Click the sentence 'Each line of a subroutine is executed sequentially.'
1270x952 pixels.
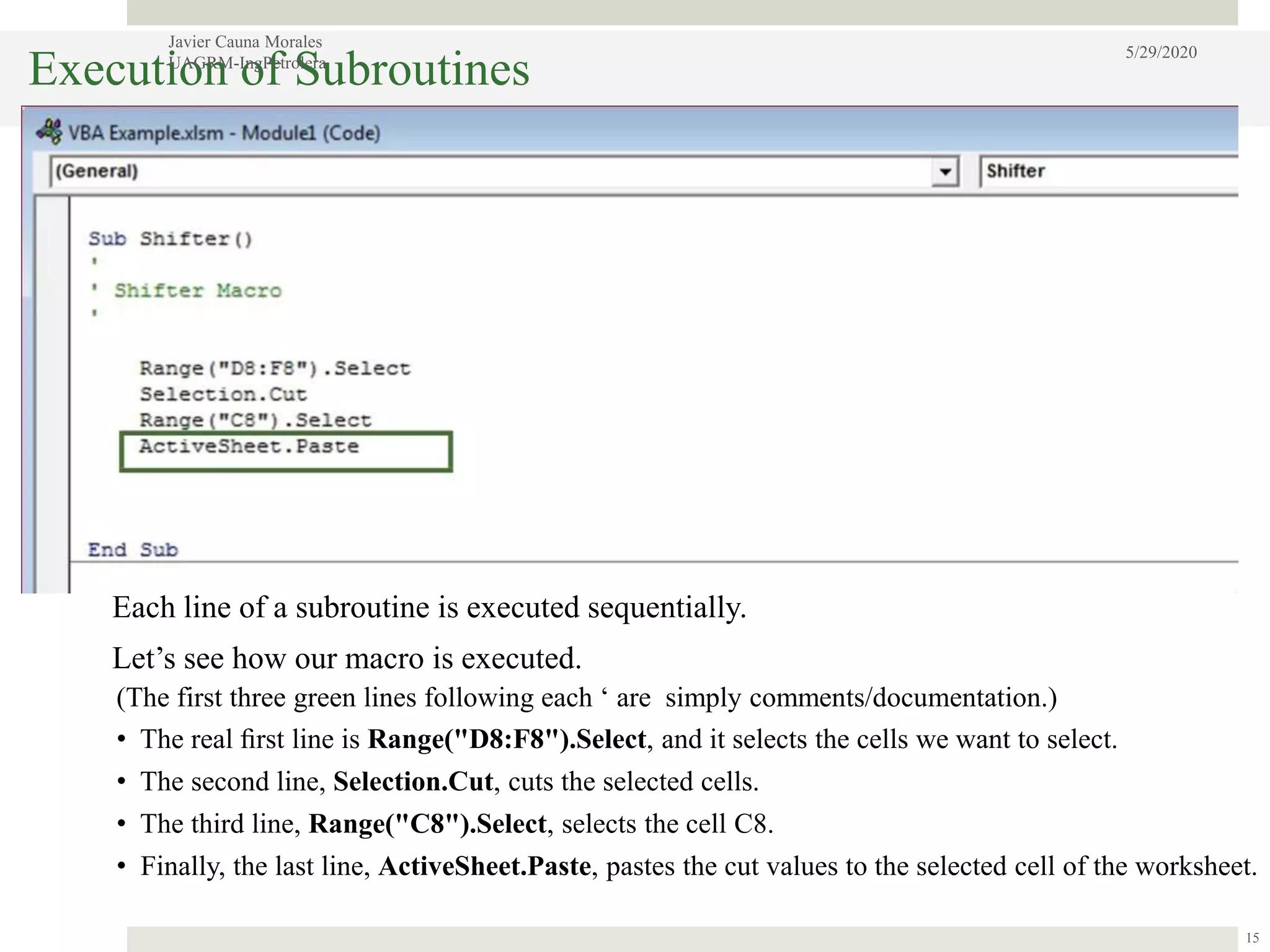pyautogui.click(x=429, y=608)
